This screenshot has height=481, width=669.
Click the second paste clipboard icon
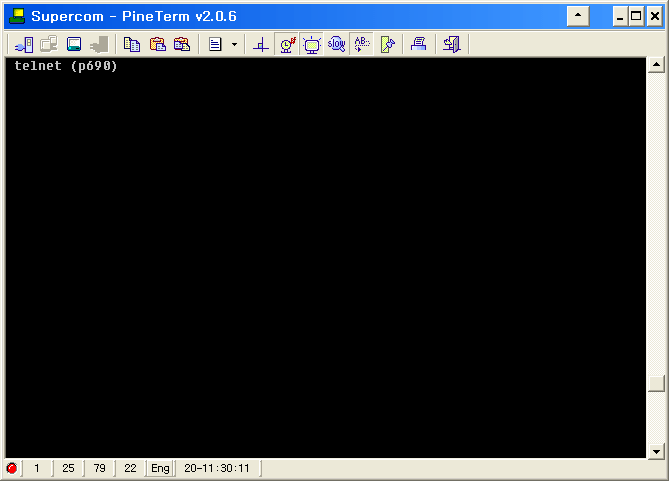(x=182, y=44)
